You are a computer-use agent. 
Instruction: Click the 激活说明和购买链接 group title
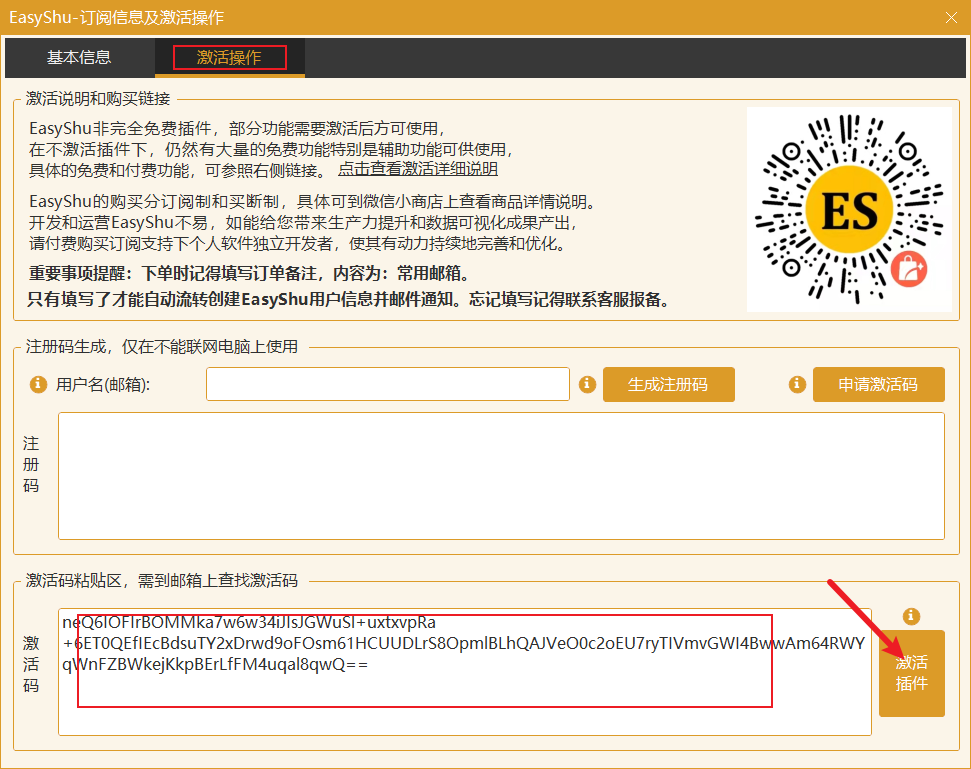pos(98,98)
